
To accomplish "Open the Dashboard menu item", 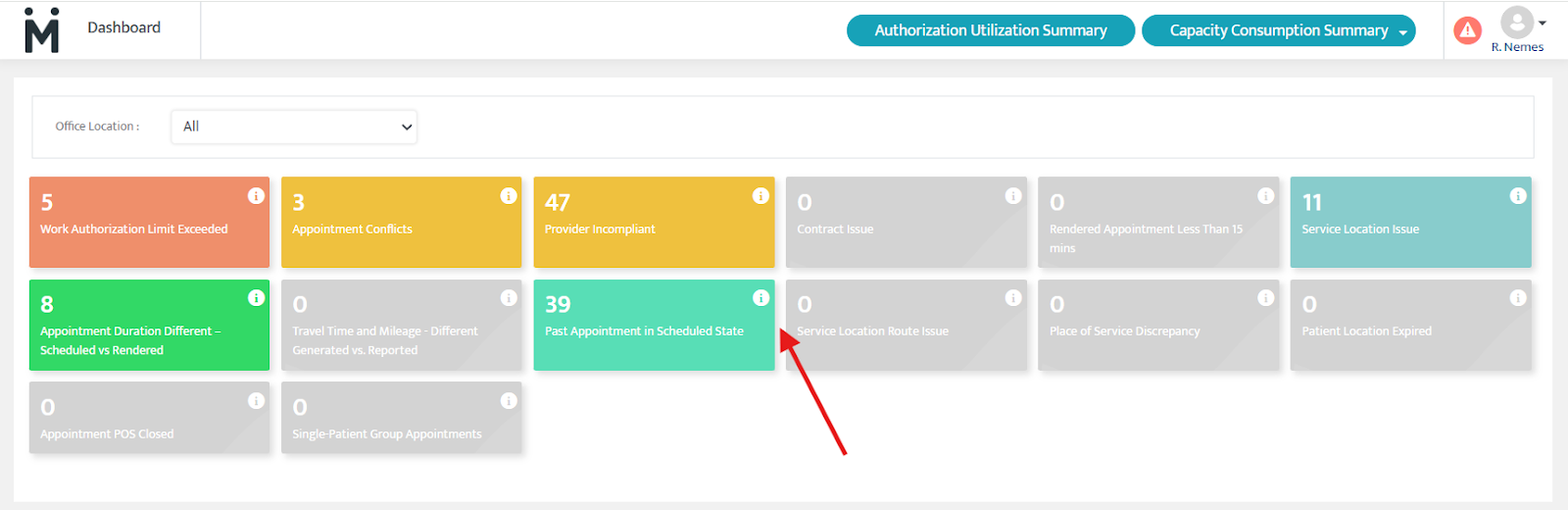I will pos(123,27).
